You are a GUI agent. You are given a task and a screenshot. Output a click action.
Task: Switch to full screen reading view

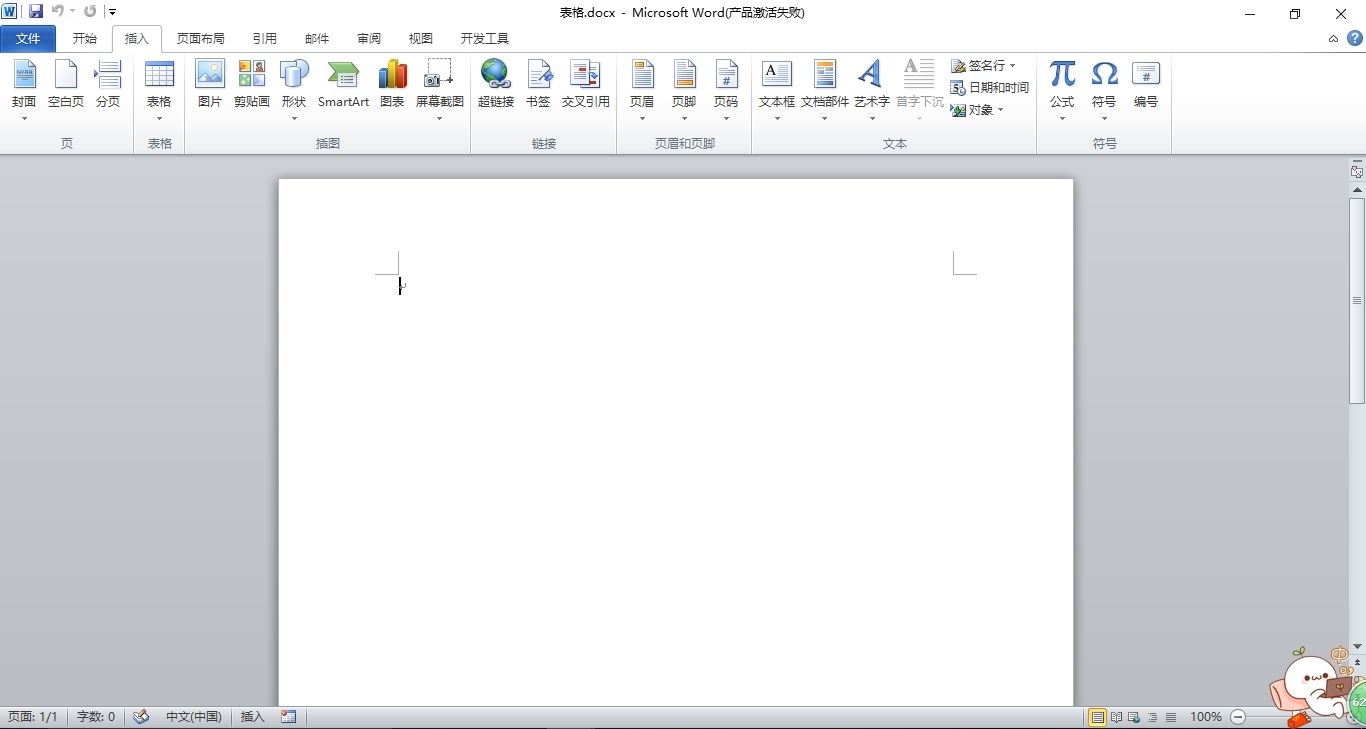click(1117, 717)
